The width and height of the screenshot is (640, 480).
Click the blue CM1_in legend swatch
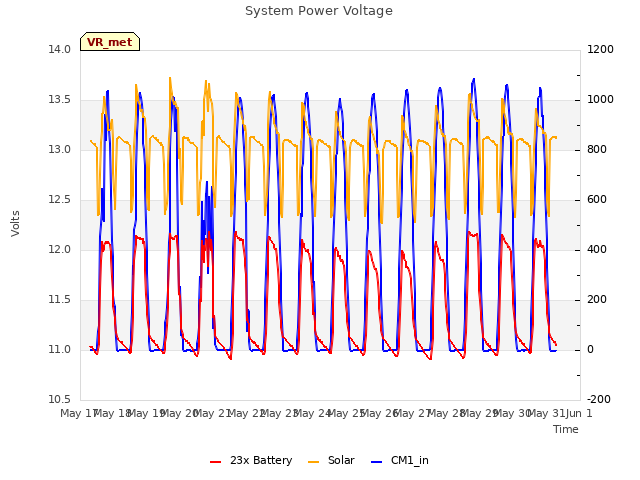pyautogui.click(x=377, y=461)
